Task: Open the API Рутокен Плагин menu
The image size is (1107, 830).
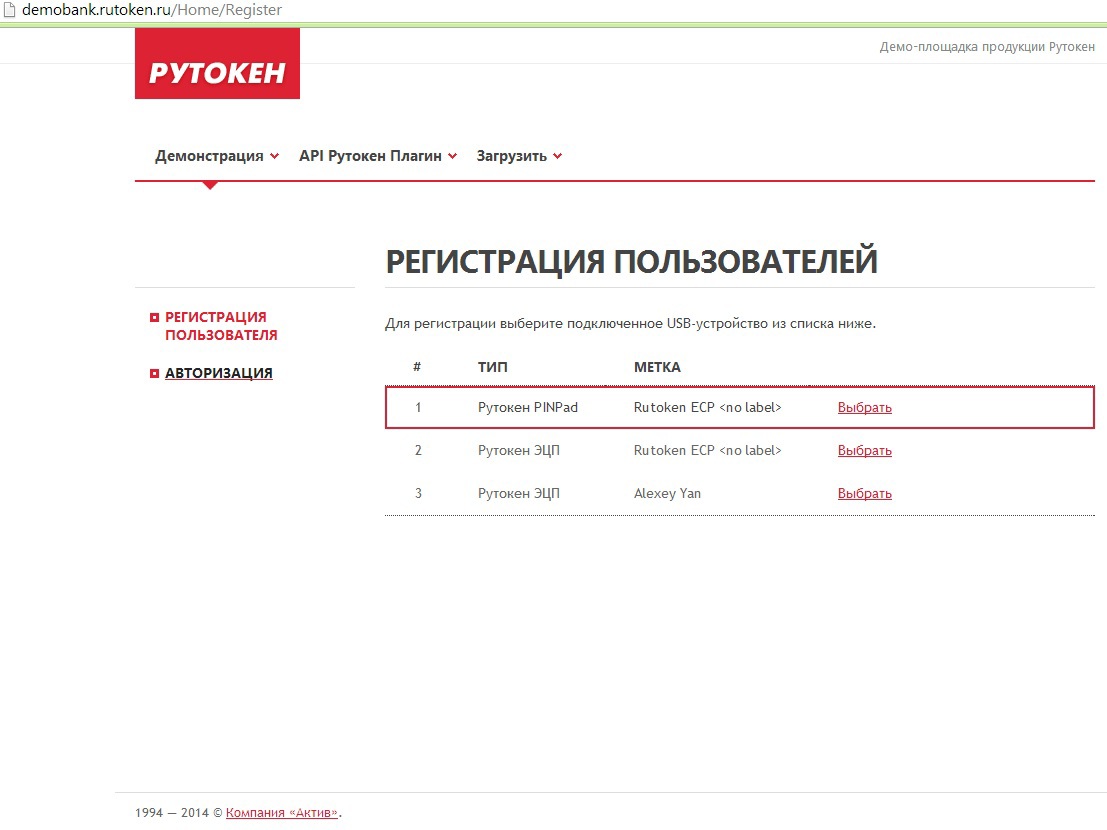Action: point(370,156)
